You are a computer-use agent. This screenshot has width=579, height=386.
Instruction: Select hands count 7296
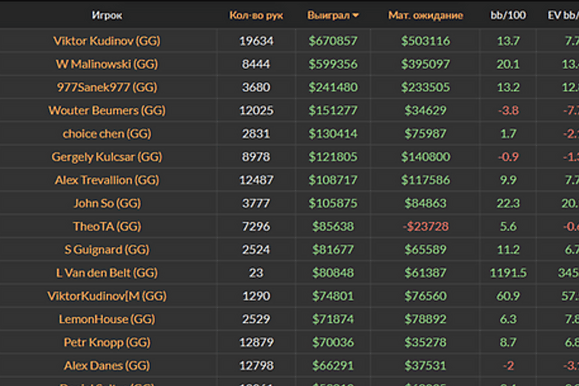(x=256, y=226)
